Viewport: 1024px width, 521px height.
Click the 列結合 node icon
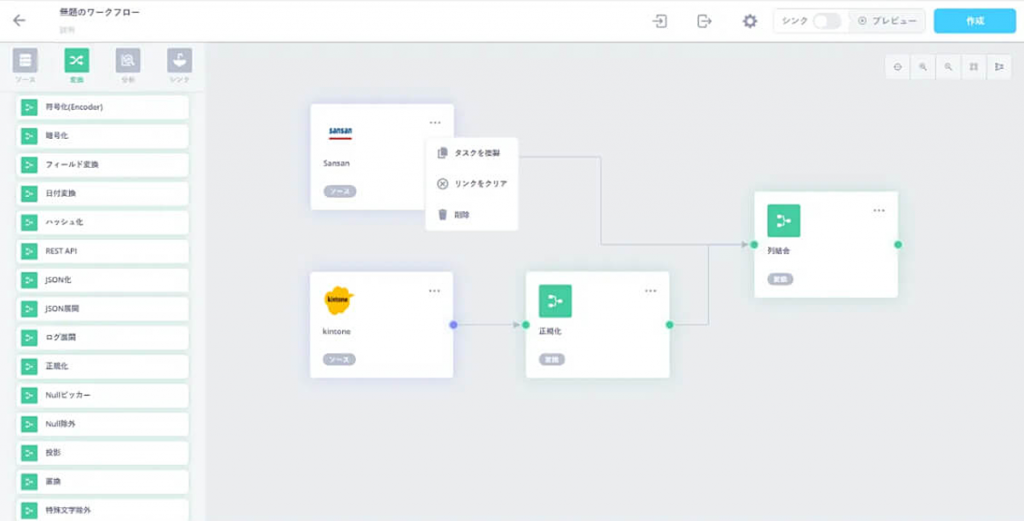click(x=783, y=220)
